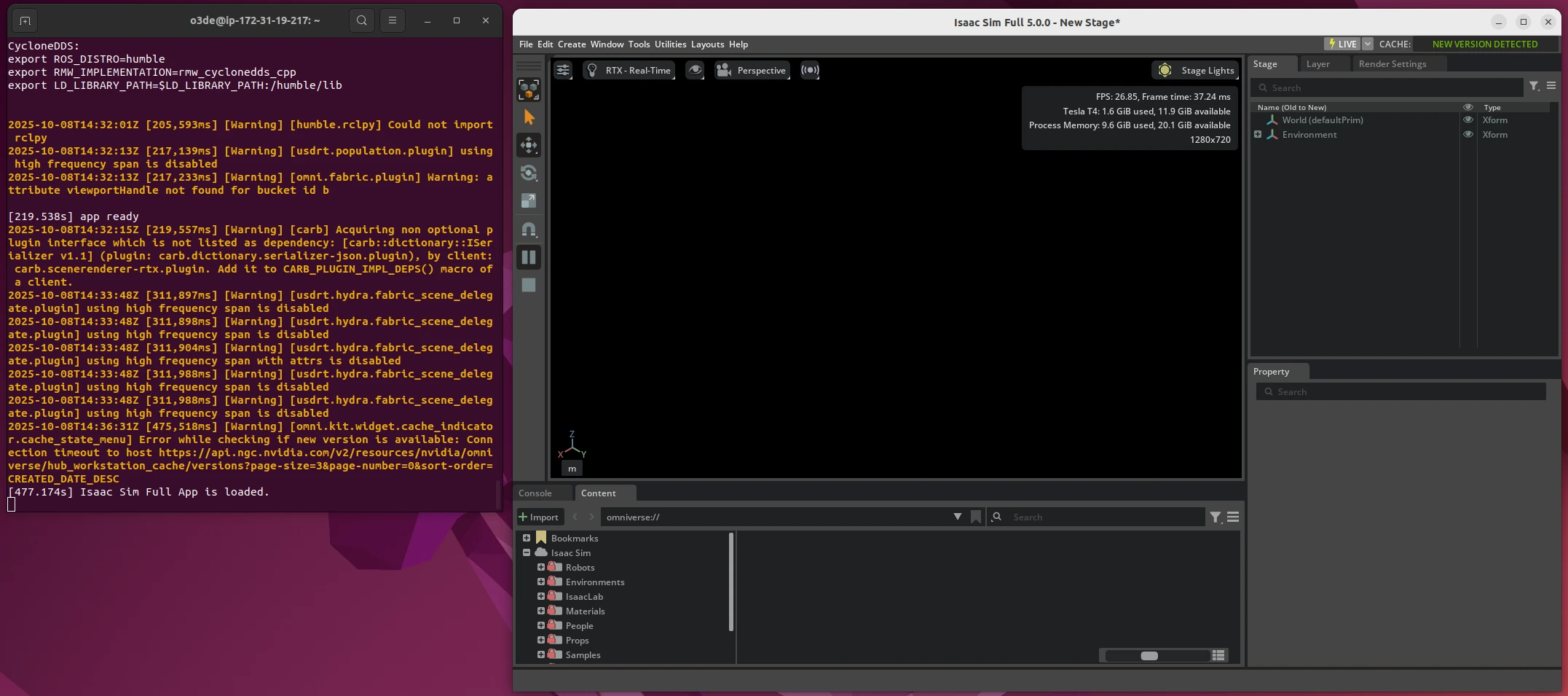
Task: Open the Stage Lights button
Action: pyautogui.click(x=1195, y=70)
